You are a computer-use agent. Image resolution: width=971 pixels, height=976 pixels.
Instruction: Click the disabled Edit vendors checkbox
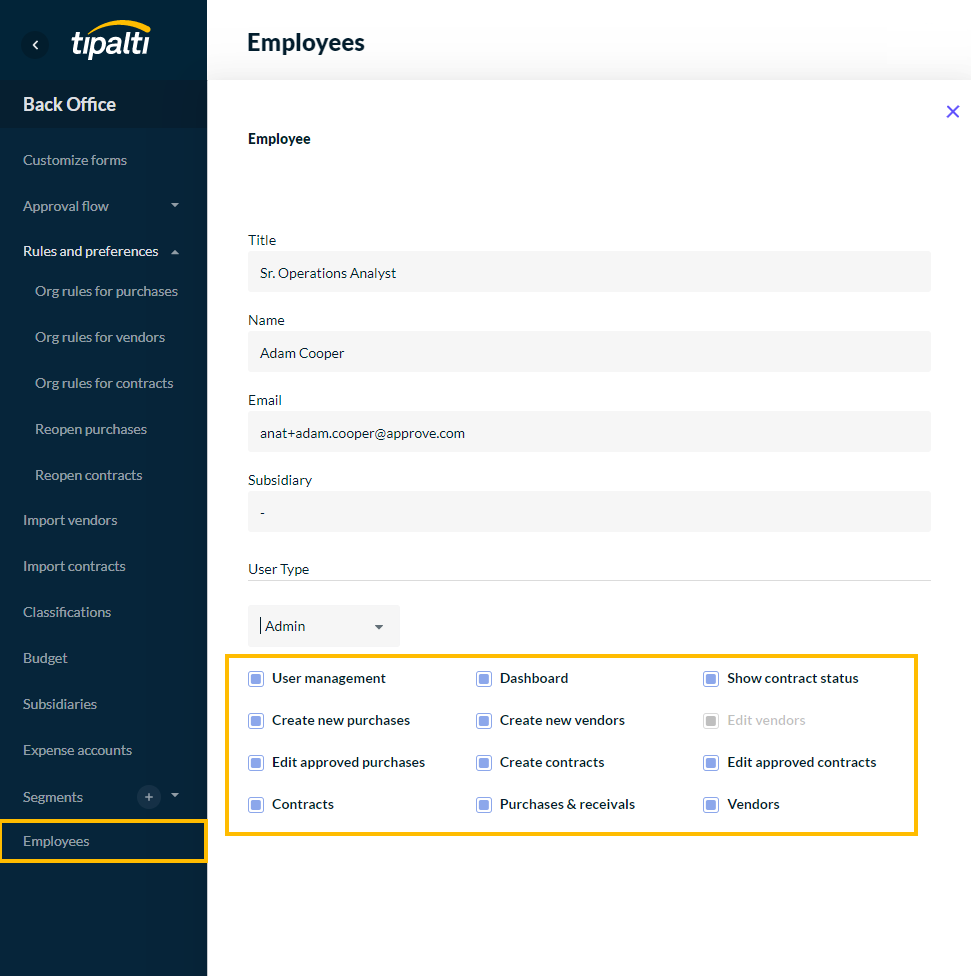tap(711, 721)
